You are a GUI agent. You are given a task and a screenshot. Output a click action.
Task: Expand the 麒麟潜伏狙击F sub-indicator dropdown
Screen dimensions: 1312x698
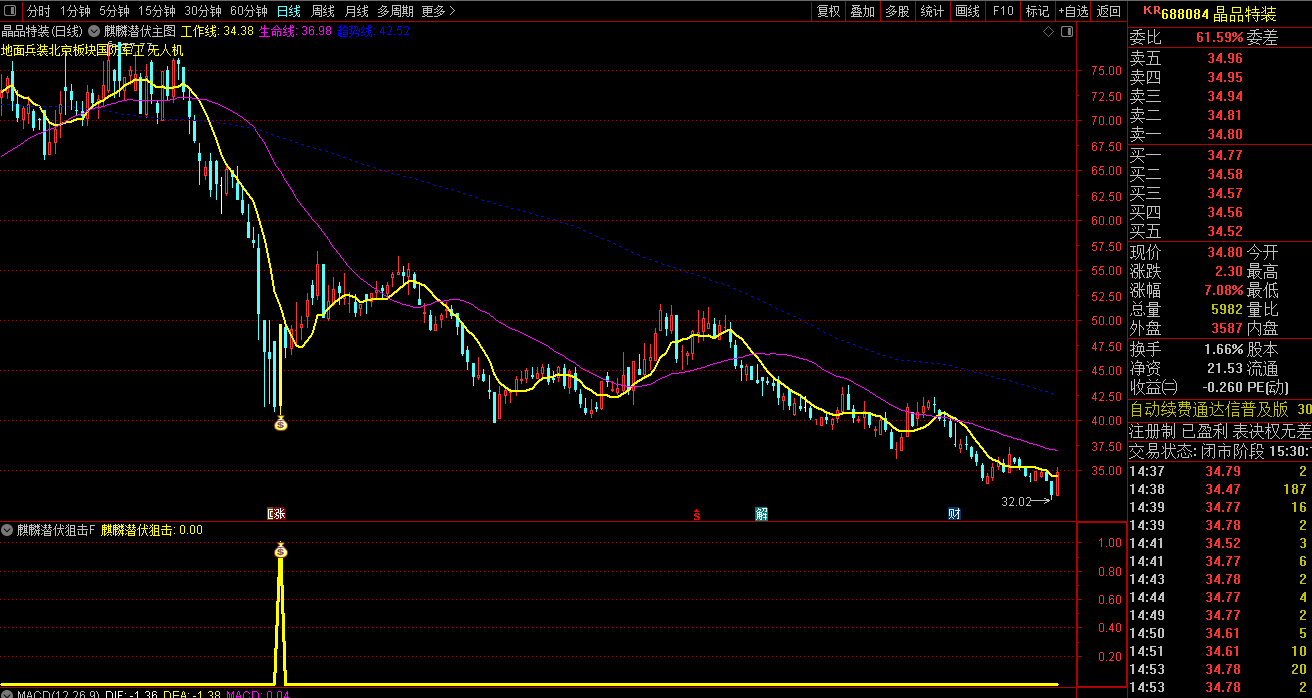pos(8,530)
